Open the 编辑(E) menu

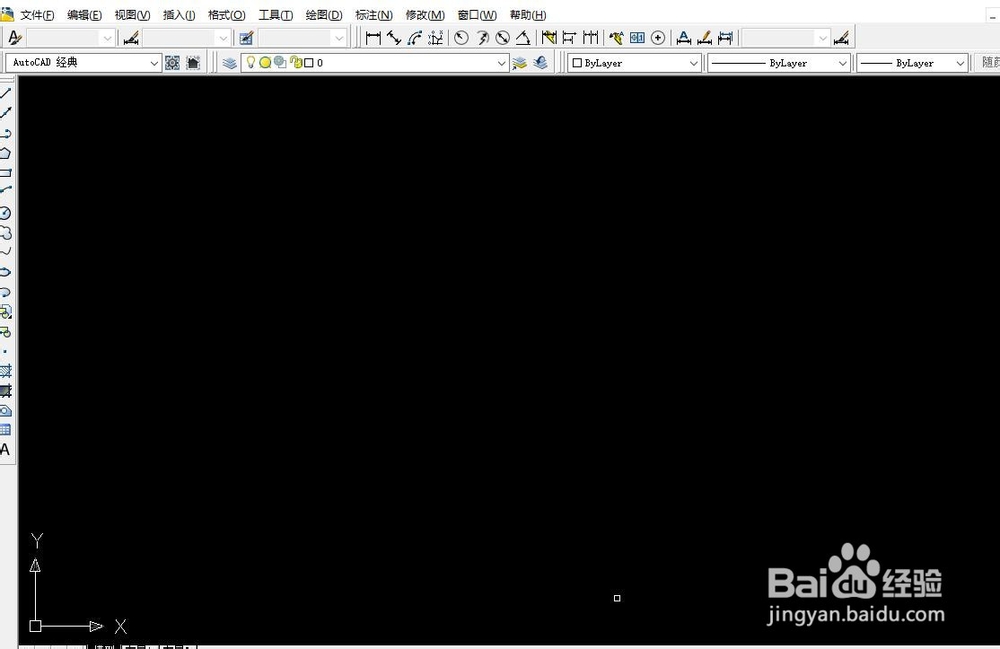[84, 15]
